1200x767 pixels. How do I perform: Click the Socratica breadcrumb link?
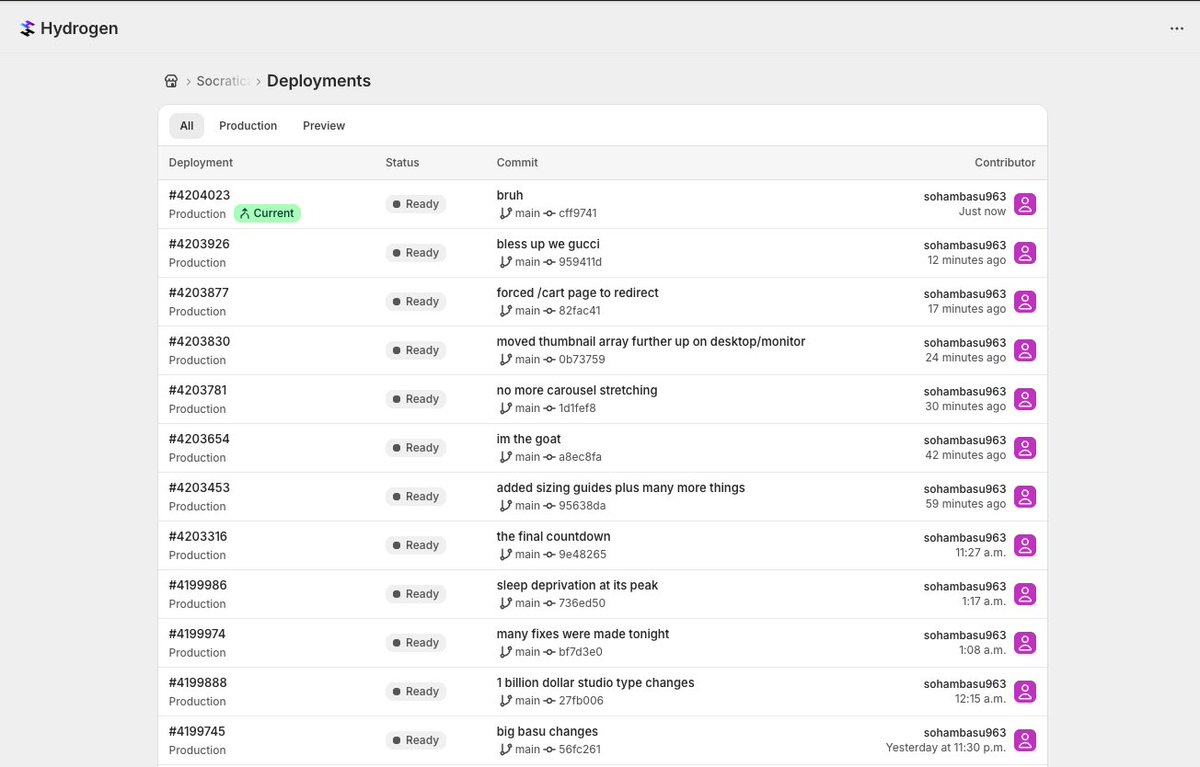223,81
